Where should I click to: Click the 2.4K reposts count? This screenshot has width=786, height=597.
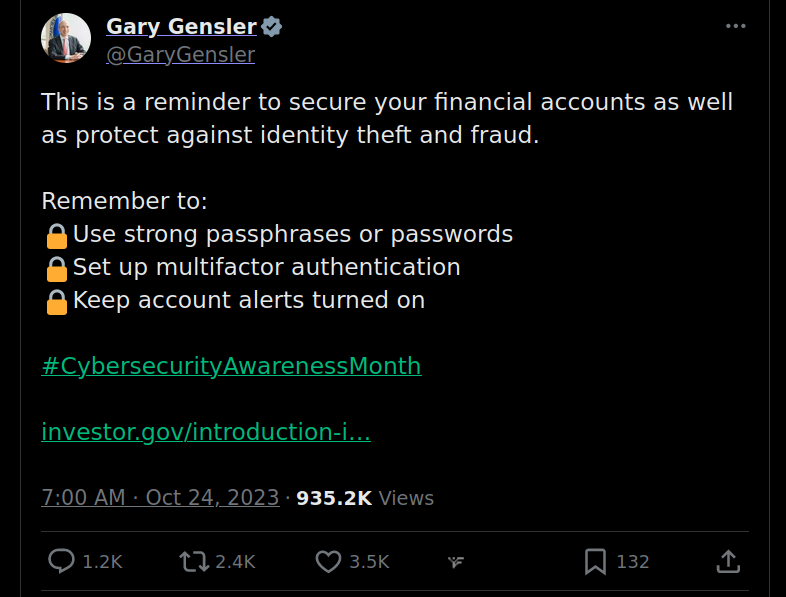tap(235, 562)
